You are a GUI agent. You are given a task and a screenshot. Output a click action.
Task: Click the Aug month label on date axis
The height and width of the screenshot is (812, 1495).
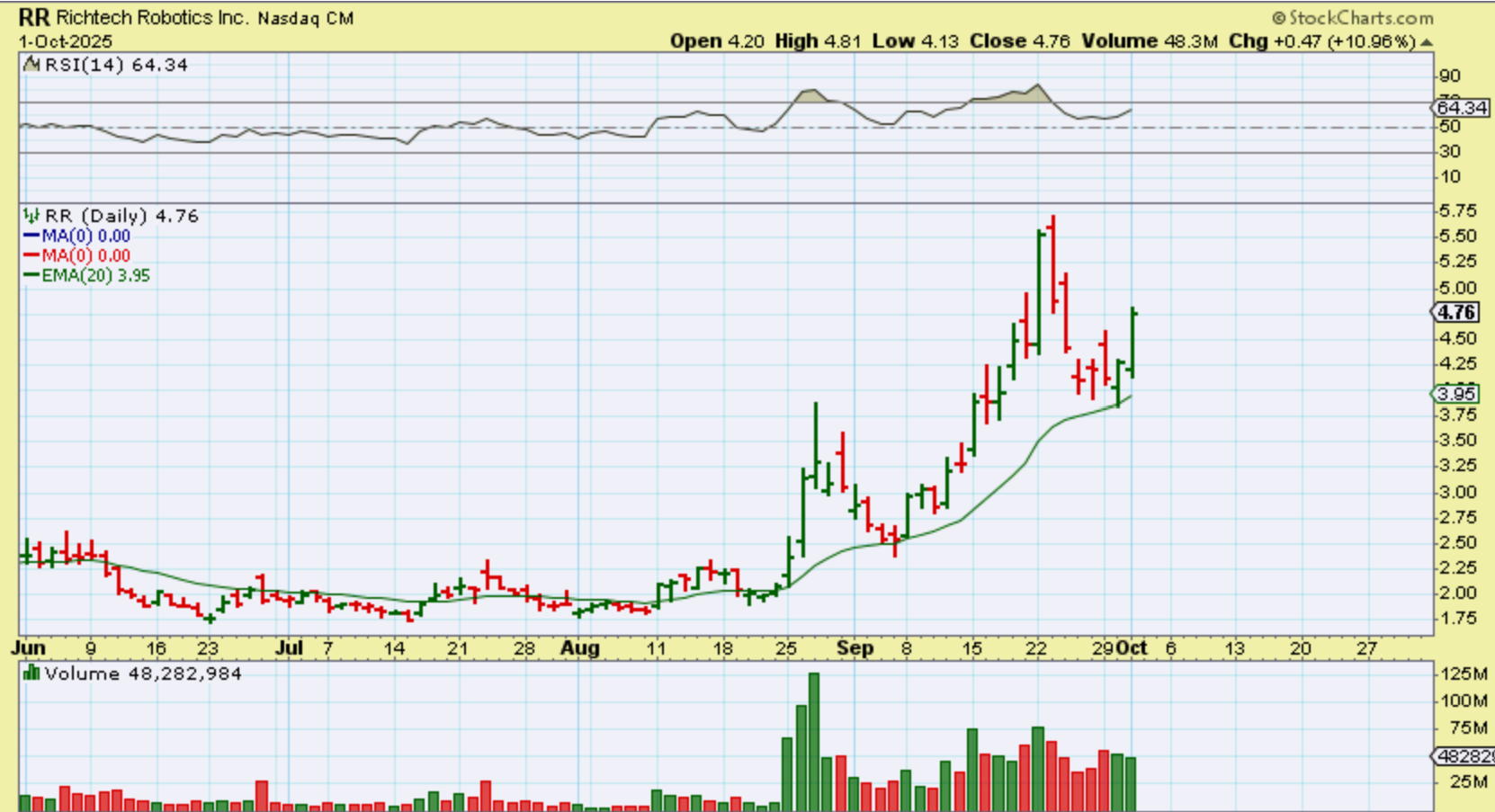point(580,648)
